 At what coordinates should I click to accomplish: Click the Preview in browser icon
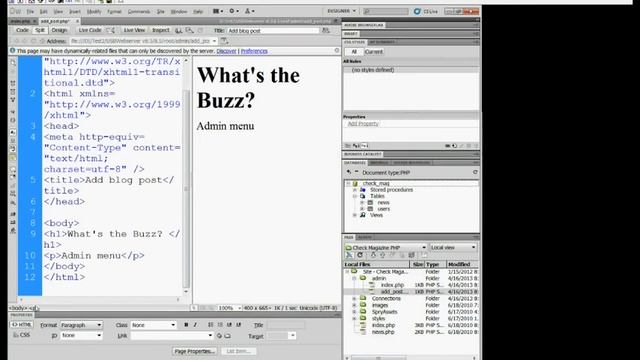[x=179, y=31]
